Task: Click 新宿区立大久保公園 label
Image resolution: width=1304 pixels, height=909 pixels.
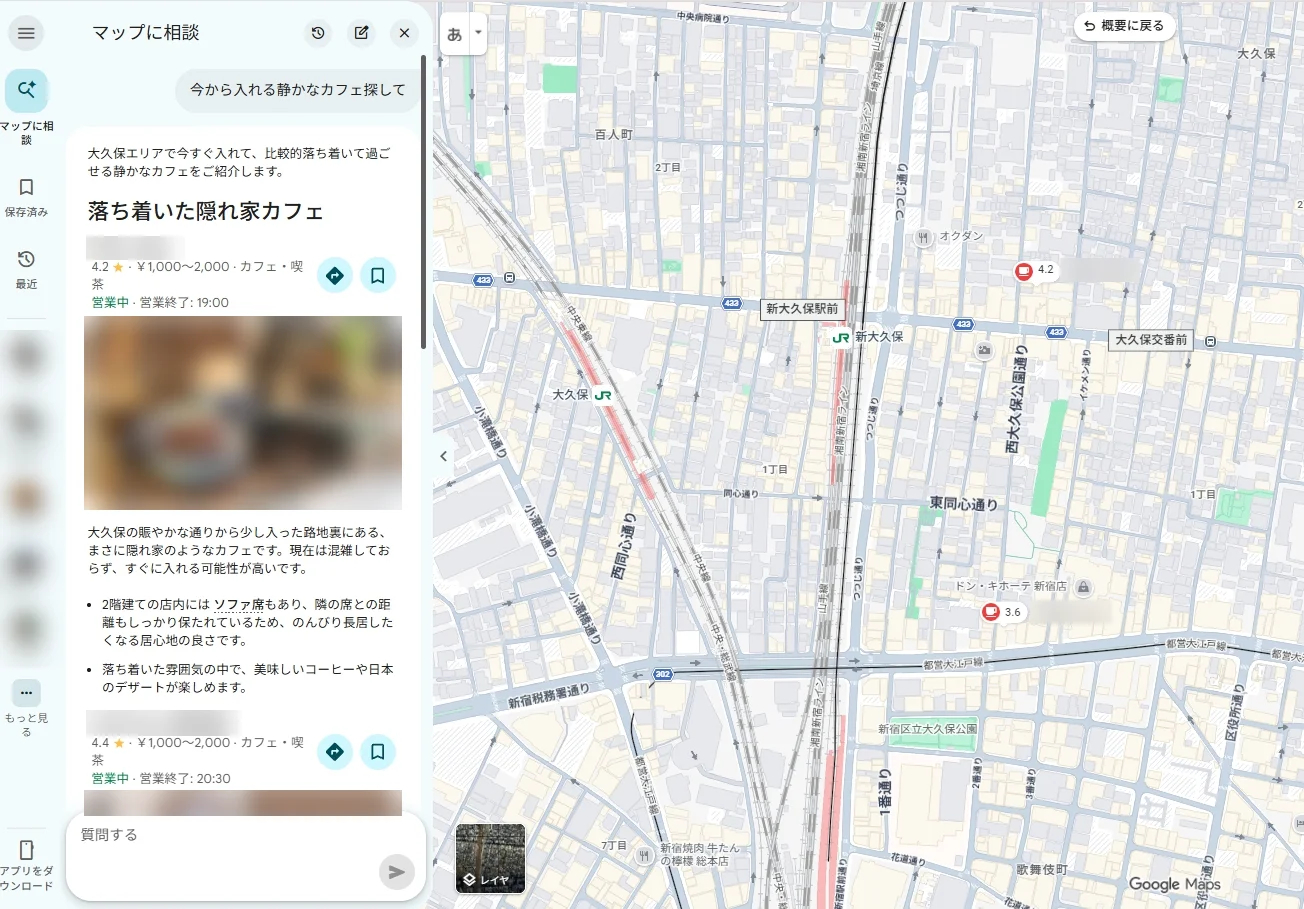Action: click(928, 729)
